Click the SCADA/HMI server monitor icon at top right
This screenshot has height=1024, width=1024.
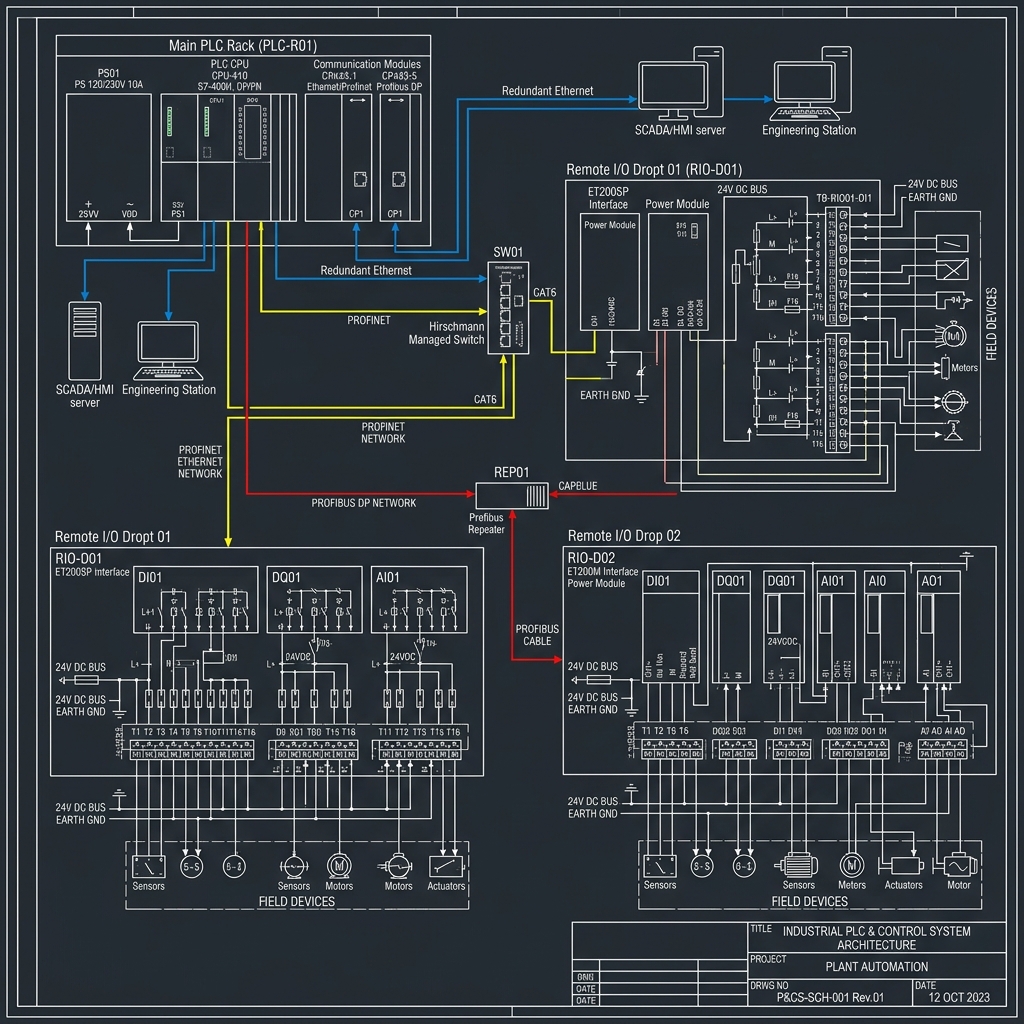pyautogui.click(x=680, y=83)
